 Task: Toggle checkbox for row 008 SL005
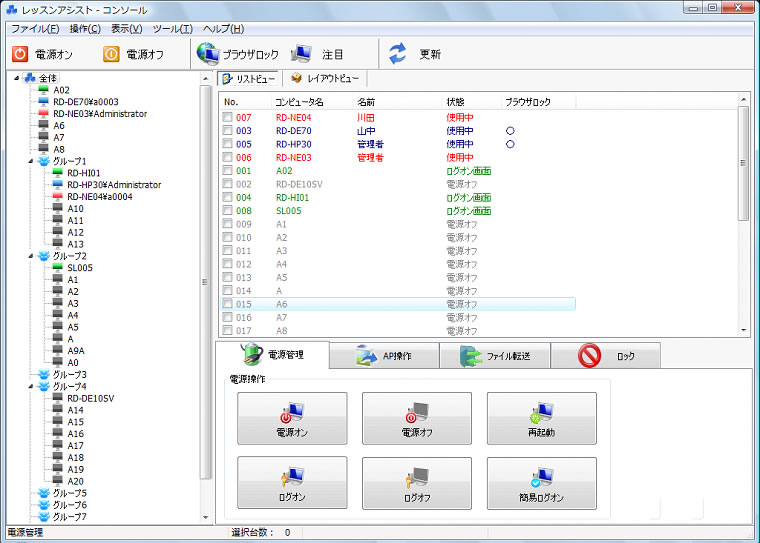pos(228,211)
